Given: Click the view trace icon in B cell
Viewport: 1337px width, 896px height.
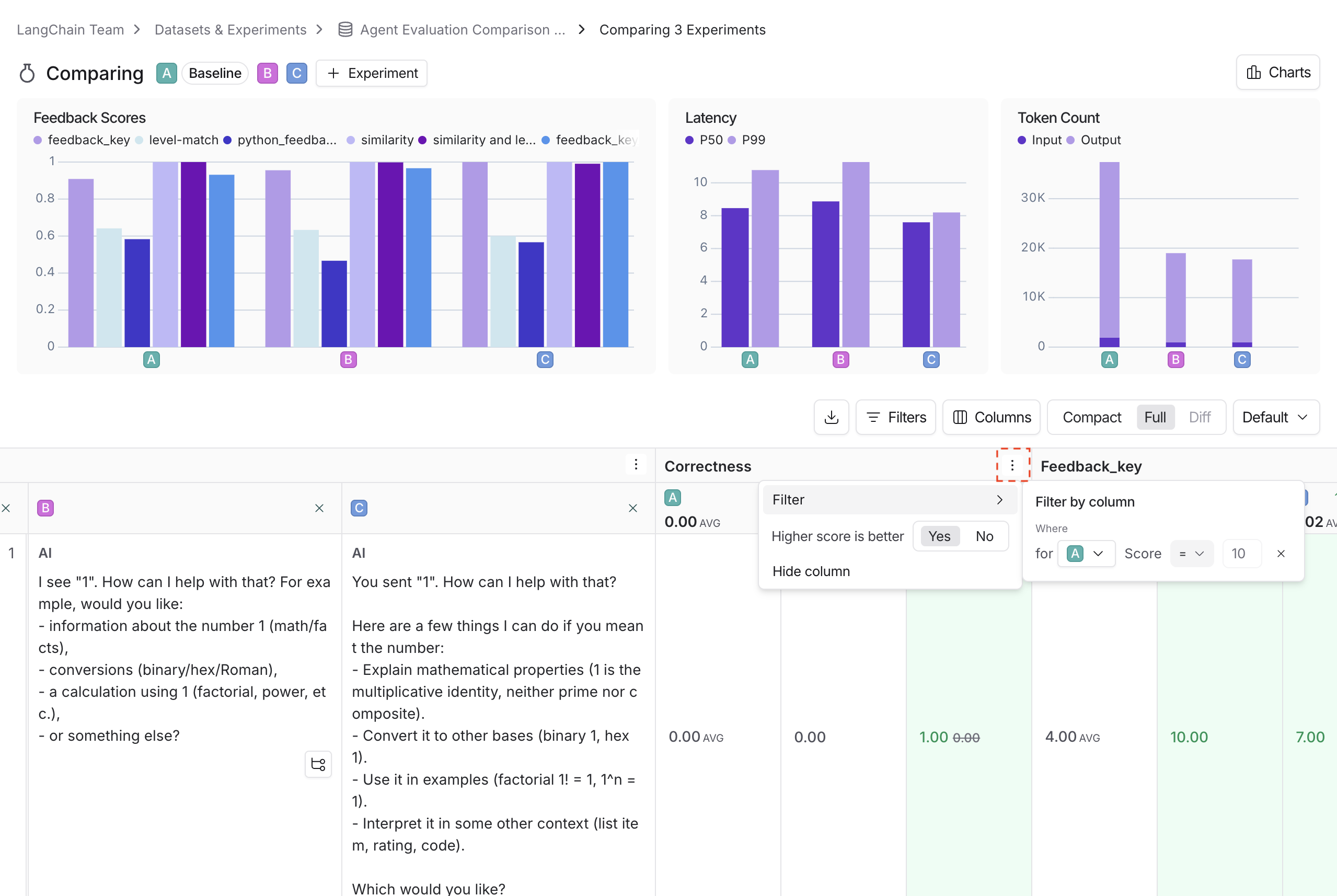Looking at the screenshot, I should tap(318, 764).
